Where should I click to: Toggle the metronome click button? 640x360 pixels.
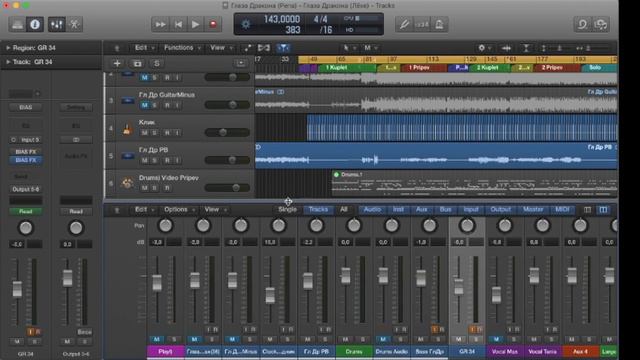tap(439, 24)
